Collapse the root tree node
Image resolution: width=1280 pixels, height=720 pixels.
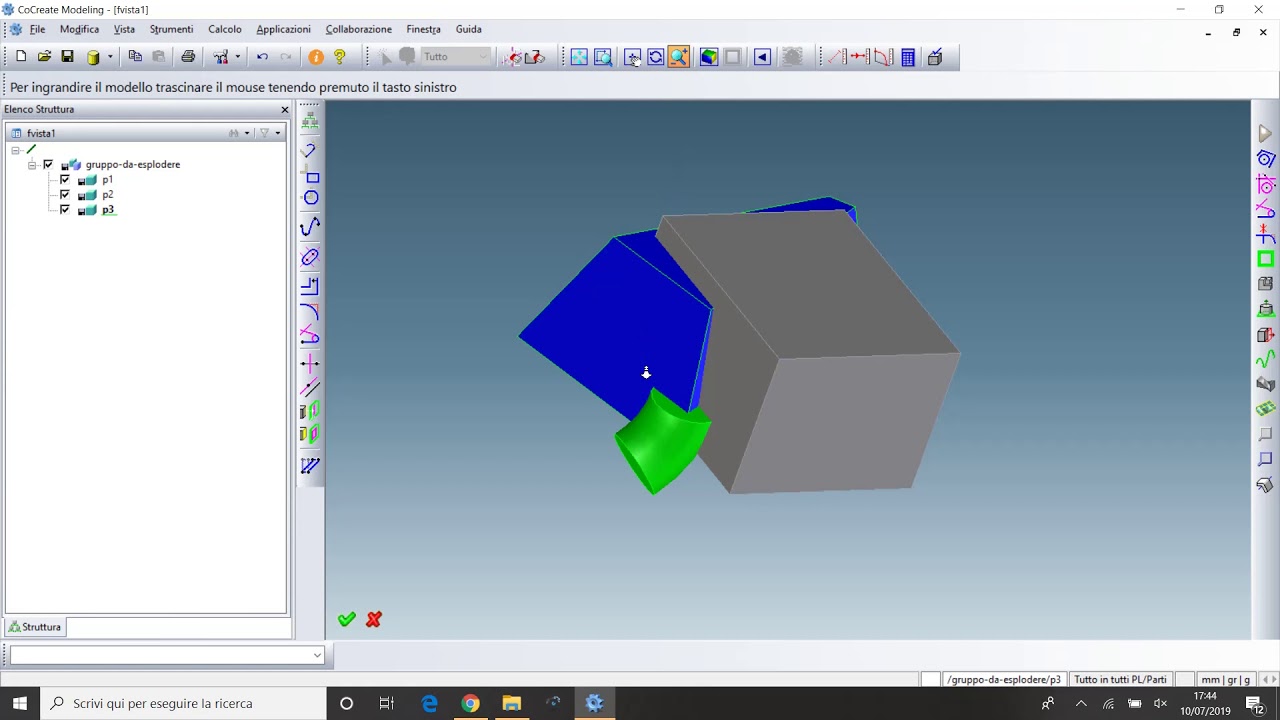16,150
